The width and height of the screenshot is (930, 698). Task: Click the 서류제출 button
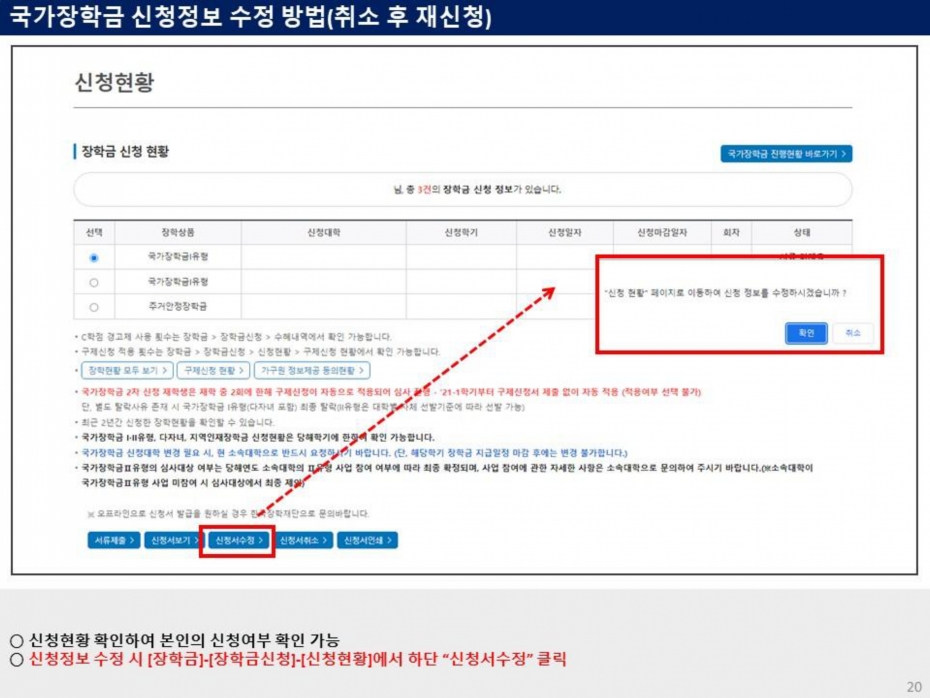(x=113, y=540)
